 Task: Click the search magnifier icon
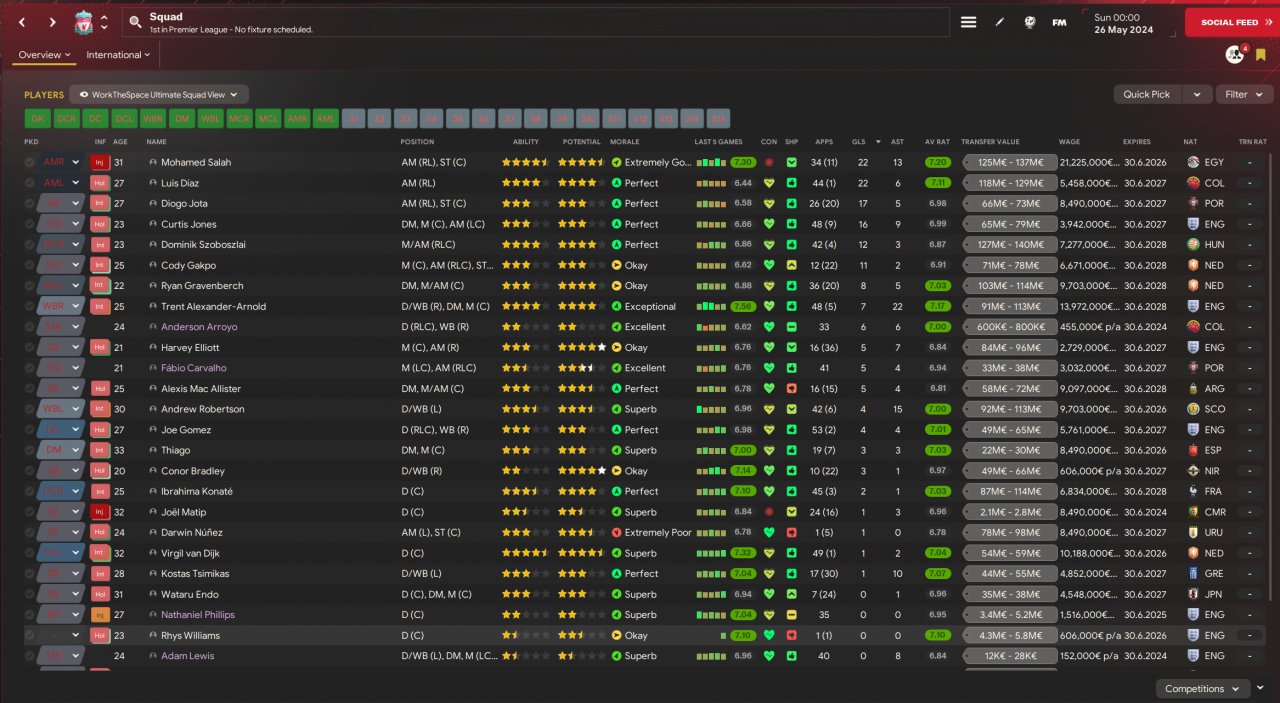coord(135,22)
